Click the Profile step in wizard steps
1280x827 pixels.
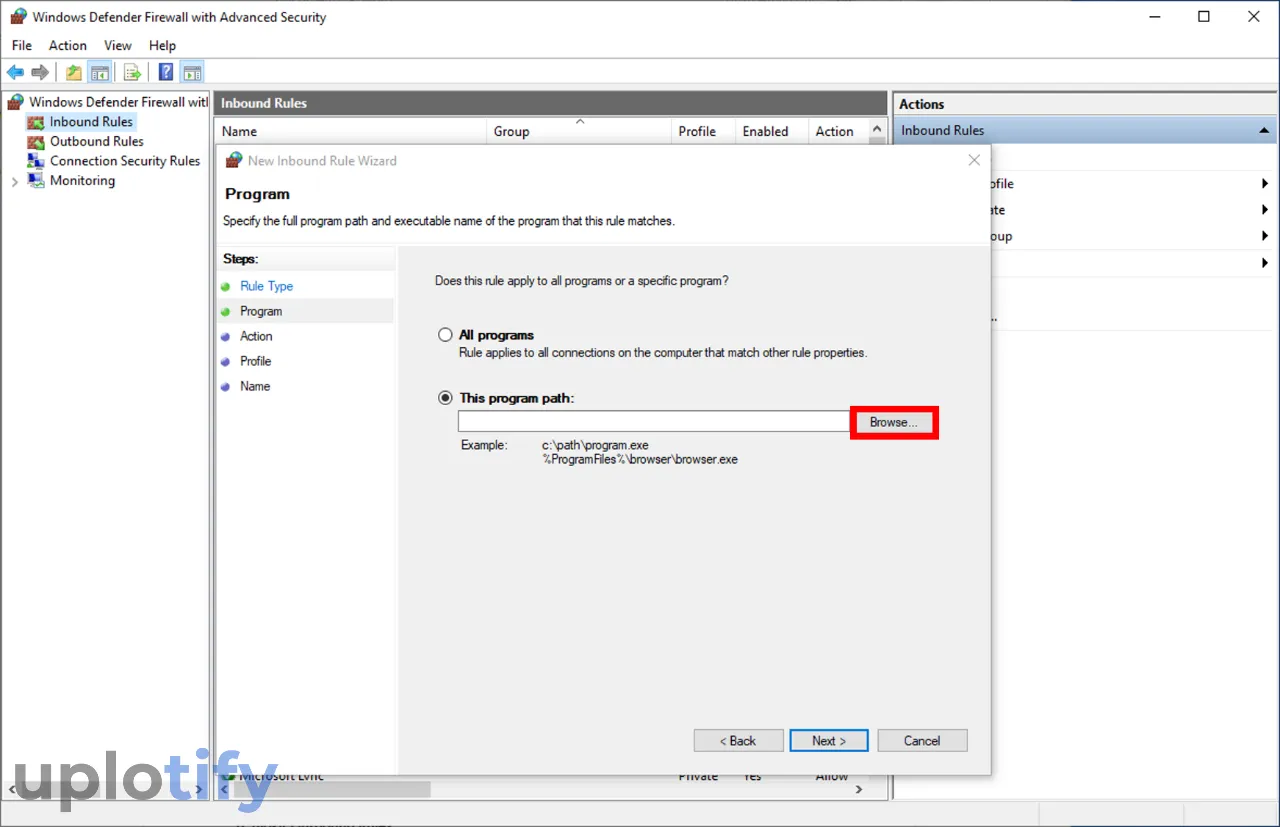pos(255,361)
